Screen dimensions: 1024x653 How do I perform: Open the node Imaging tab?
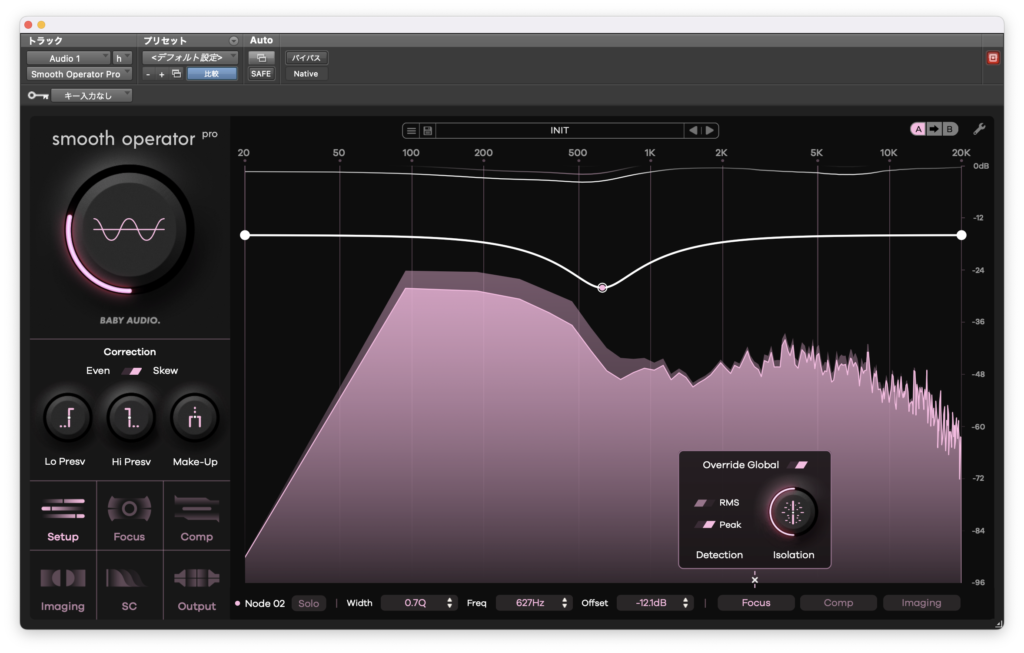921,603
